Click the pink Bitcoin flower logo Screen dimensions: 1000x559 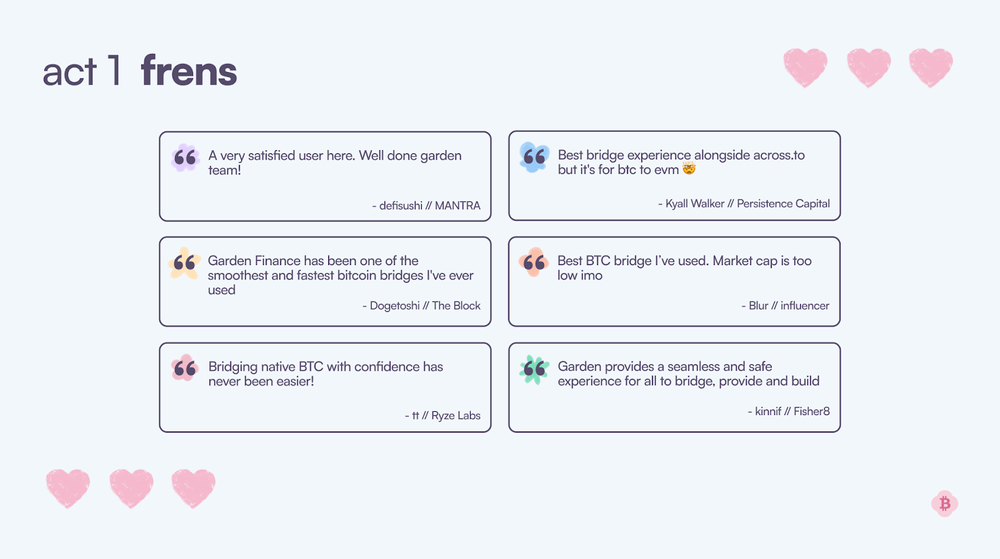945,504
